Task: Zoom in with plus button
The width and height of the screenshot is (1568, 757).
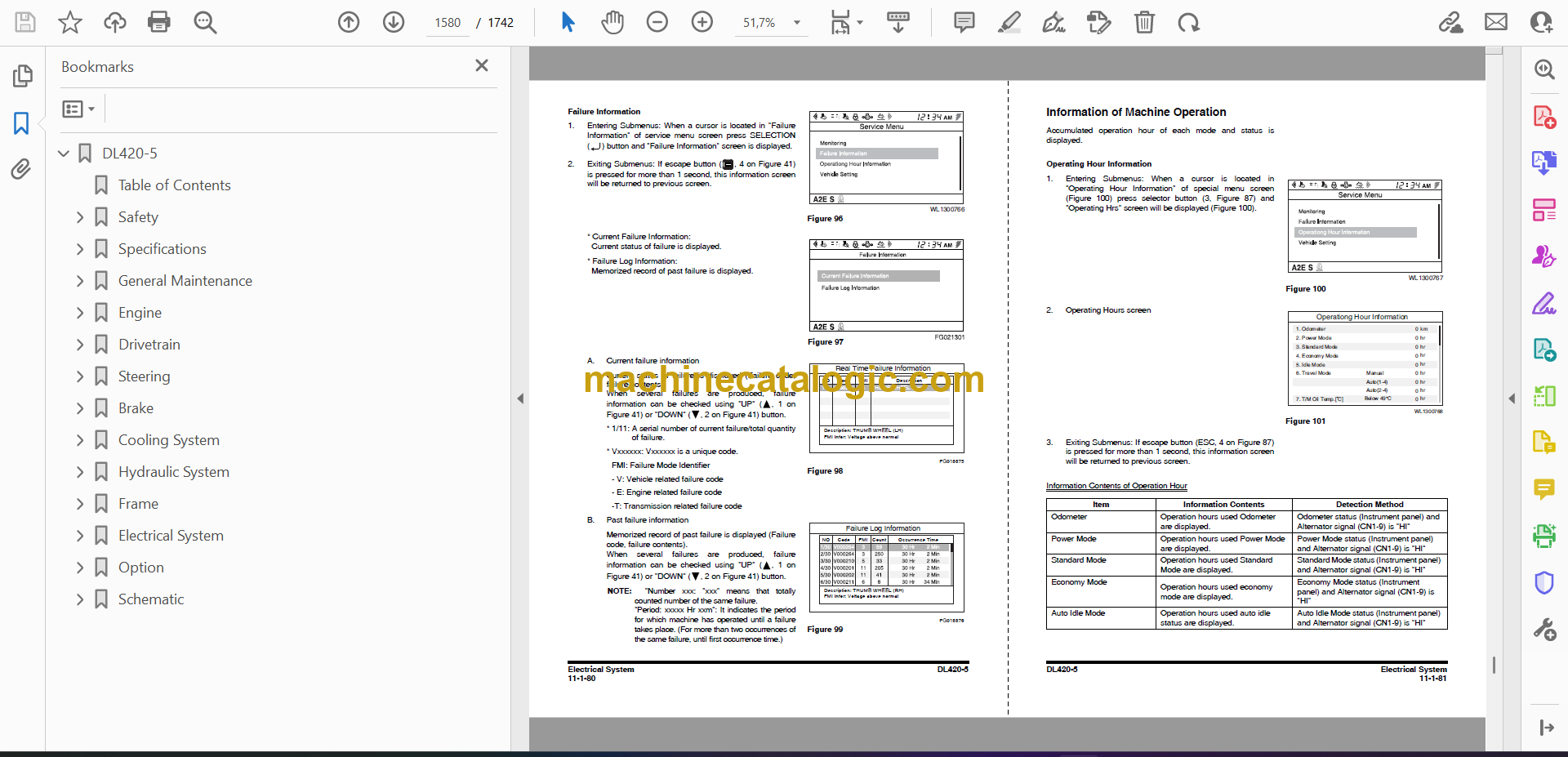Action: [702, 22]
